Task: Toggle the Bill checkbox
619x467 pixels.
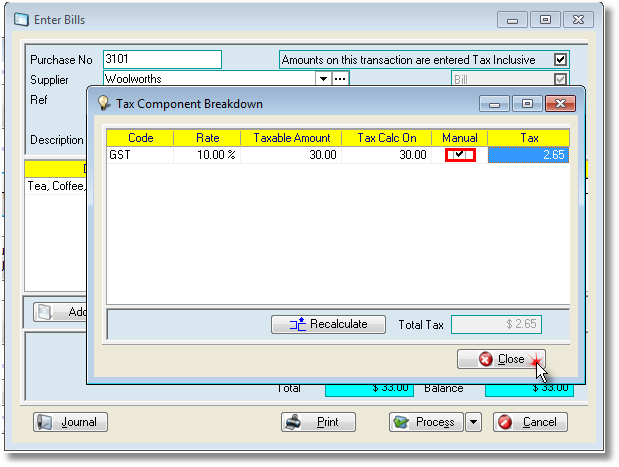Action: (x=560, y=78)
